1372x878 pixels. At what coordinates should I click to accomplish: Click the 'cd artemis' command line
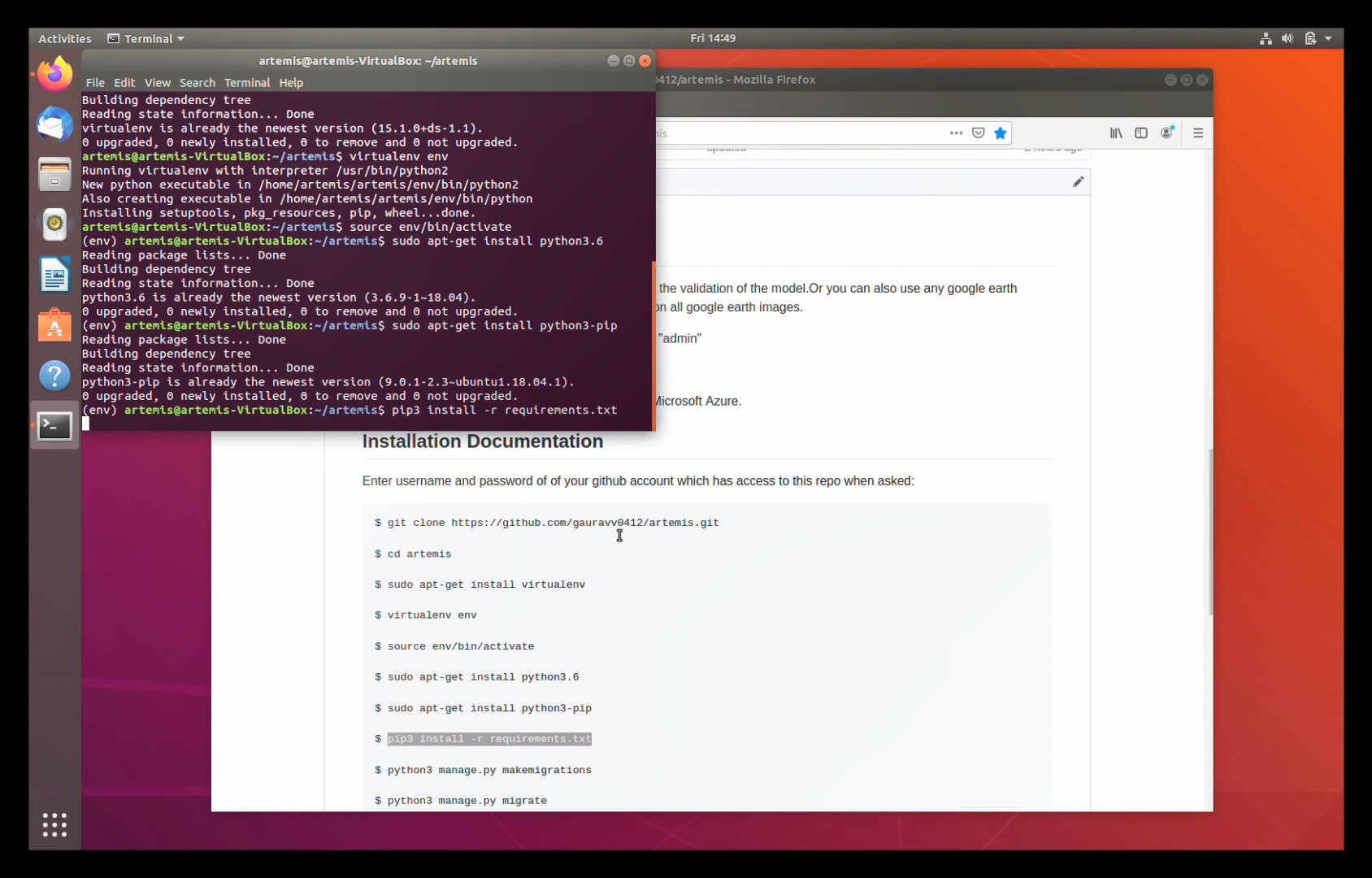click(x=419, y=554)
